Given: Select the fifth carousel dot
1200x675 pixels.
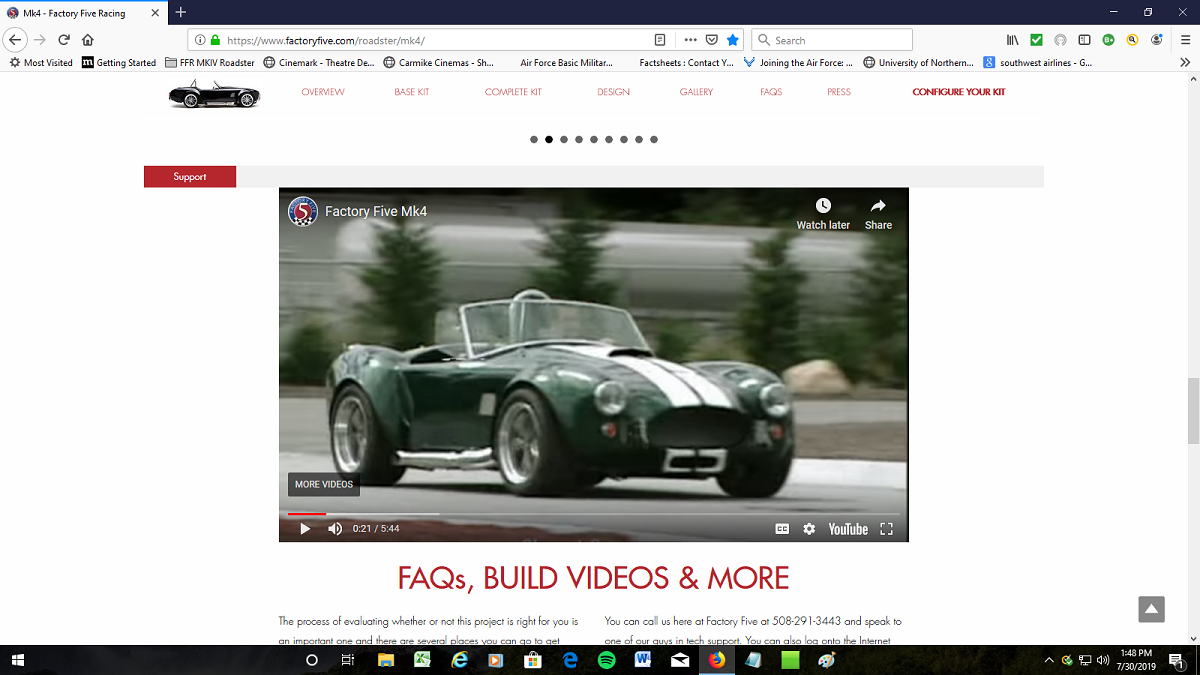Looking at the screenshot, I should click(x=594, y=140).
